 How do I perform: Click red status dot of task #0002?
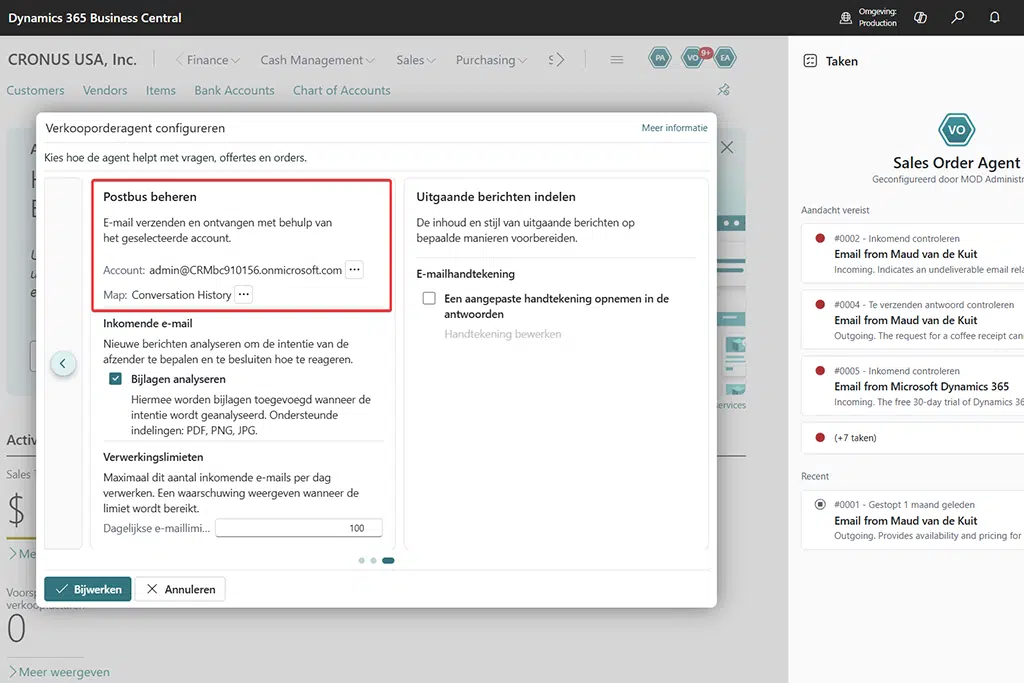(820, 238)
